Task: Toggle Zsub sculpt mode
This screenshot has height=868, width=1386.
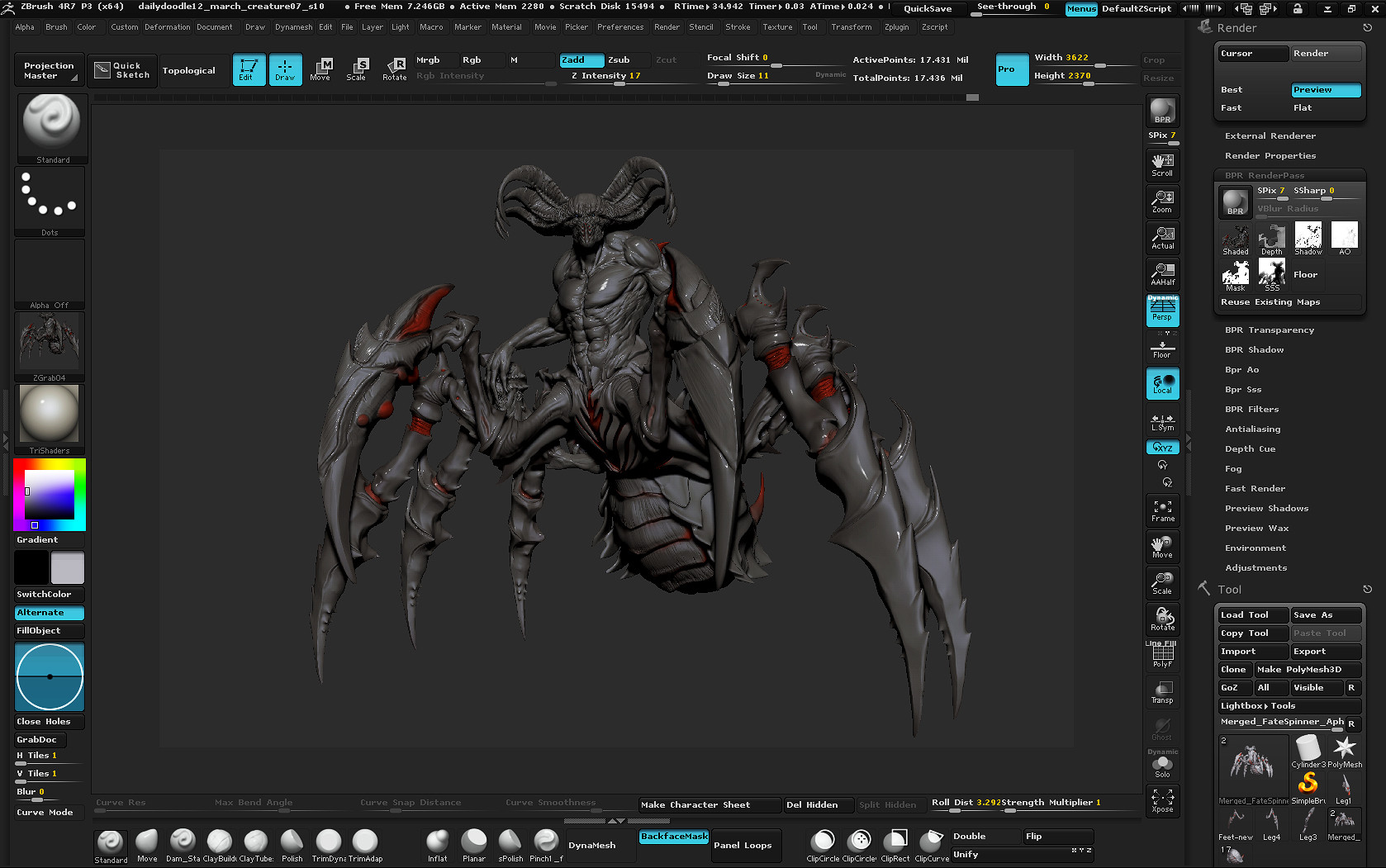Action: pyautogui.click(x=627, y=60)
